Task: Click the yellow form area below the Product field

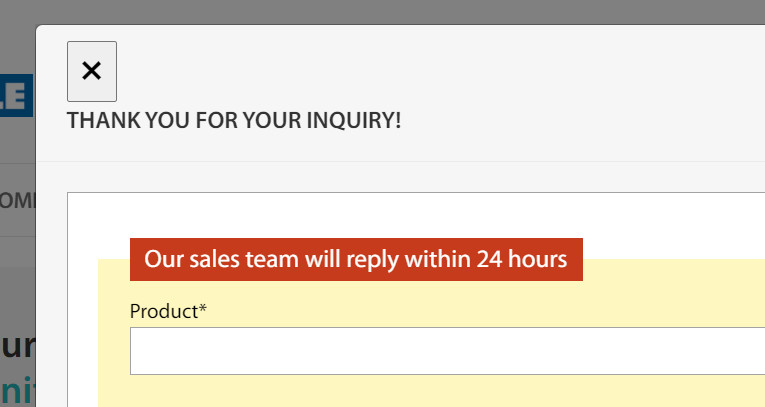Action: click(x=440, y=392)
